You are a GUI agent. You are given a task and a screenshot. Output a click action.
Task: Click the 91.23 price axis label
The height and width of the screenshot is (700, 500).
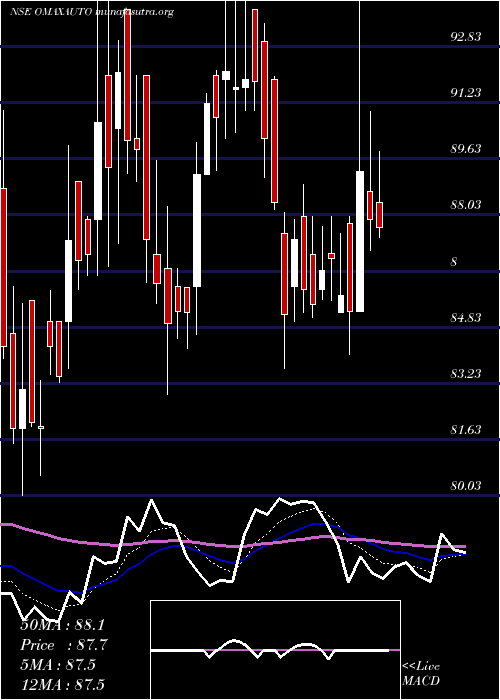(x=466, y=93)
